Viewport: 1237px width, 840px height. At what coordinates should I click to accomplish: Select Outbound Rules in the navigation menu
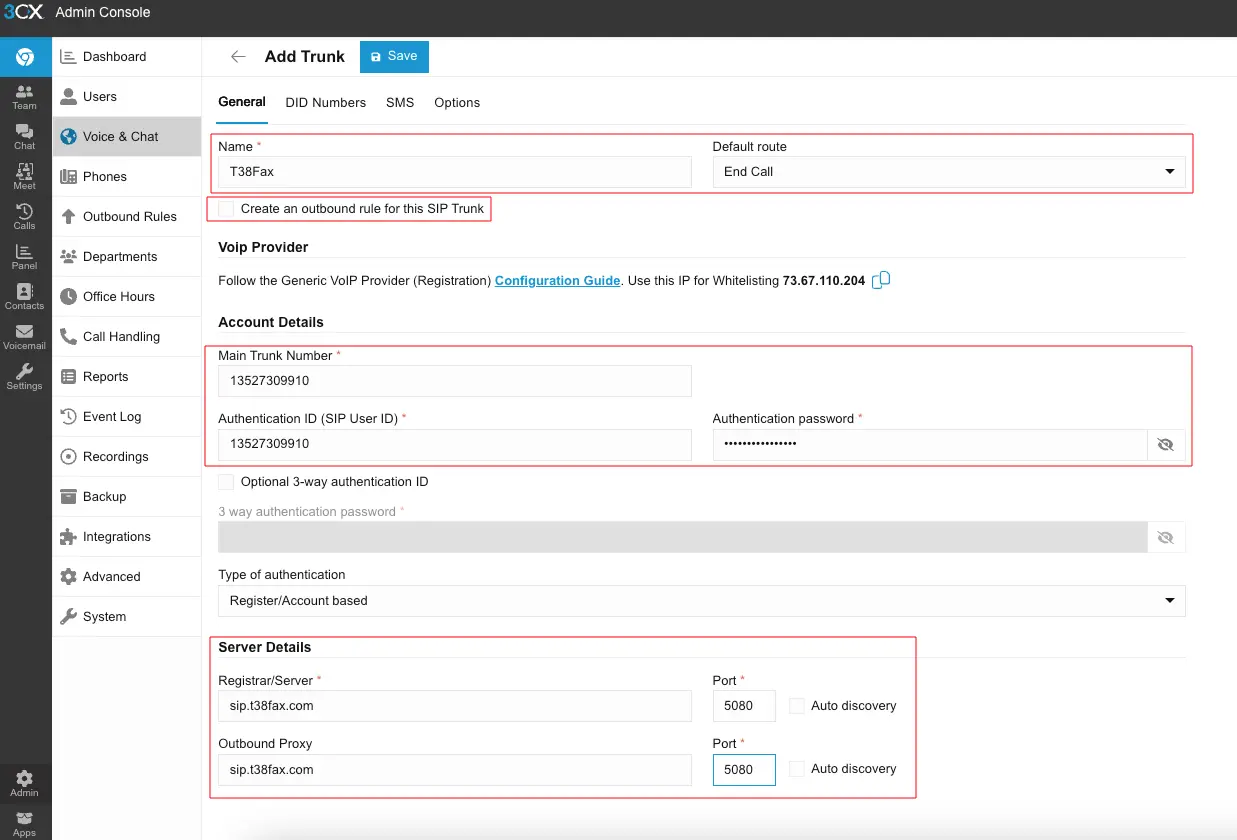tap(129, 217)
